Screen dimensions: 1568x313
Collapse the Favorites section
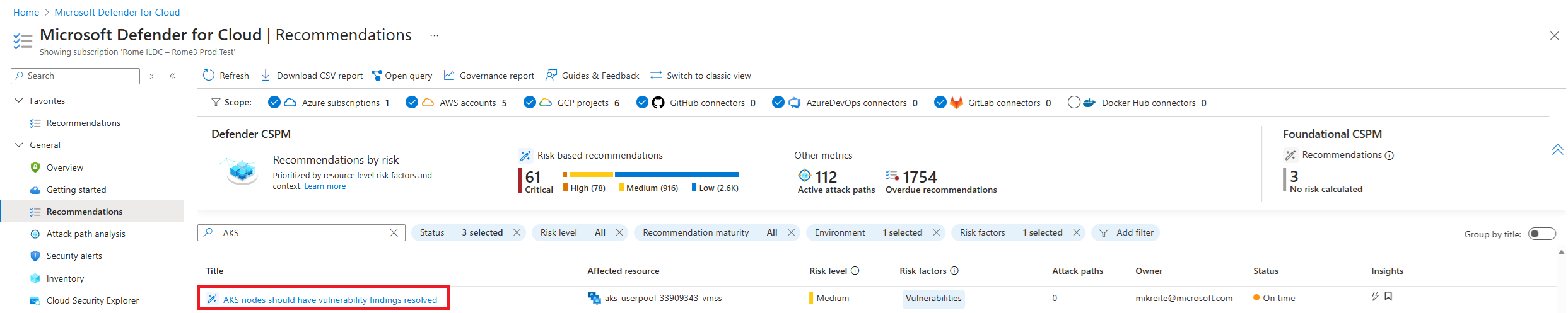coord(18,101)
